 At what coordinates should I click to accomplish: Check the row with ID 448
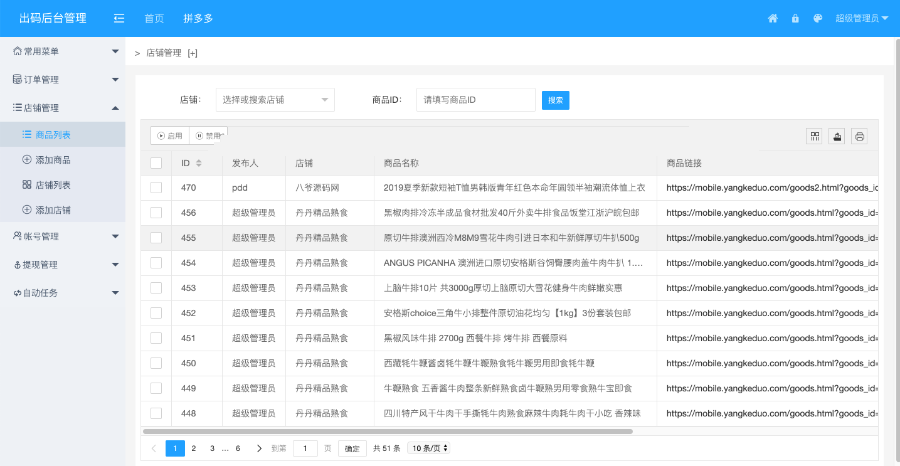coord(156,413)
